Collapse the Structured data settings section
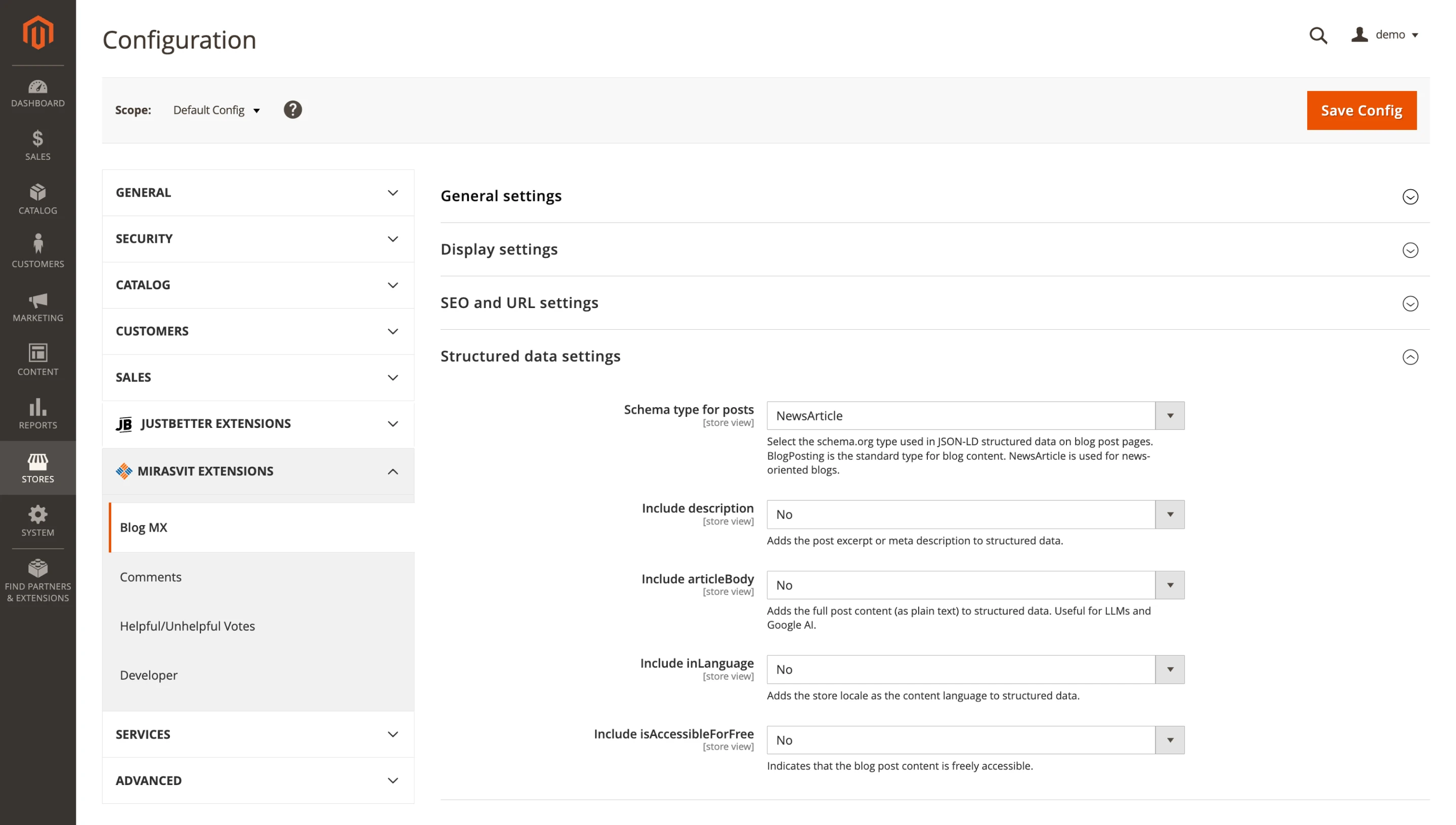 coord(1410,358)
